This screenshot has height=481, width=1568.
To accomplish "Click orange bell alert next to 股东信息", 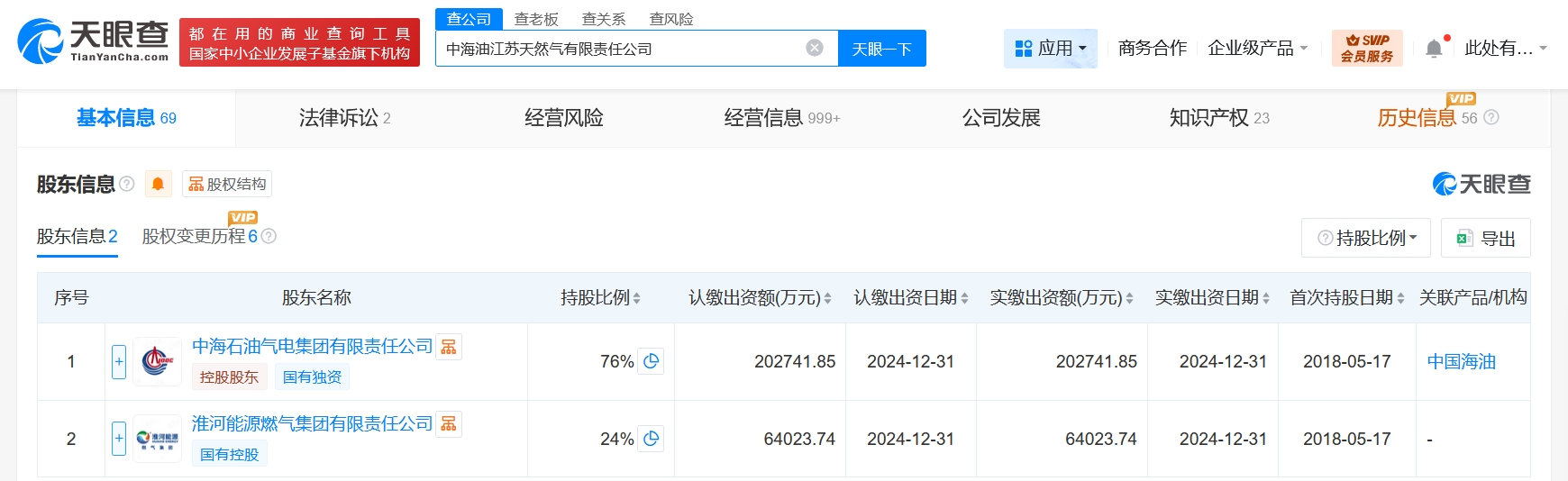I will 158,185.
